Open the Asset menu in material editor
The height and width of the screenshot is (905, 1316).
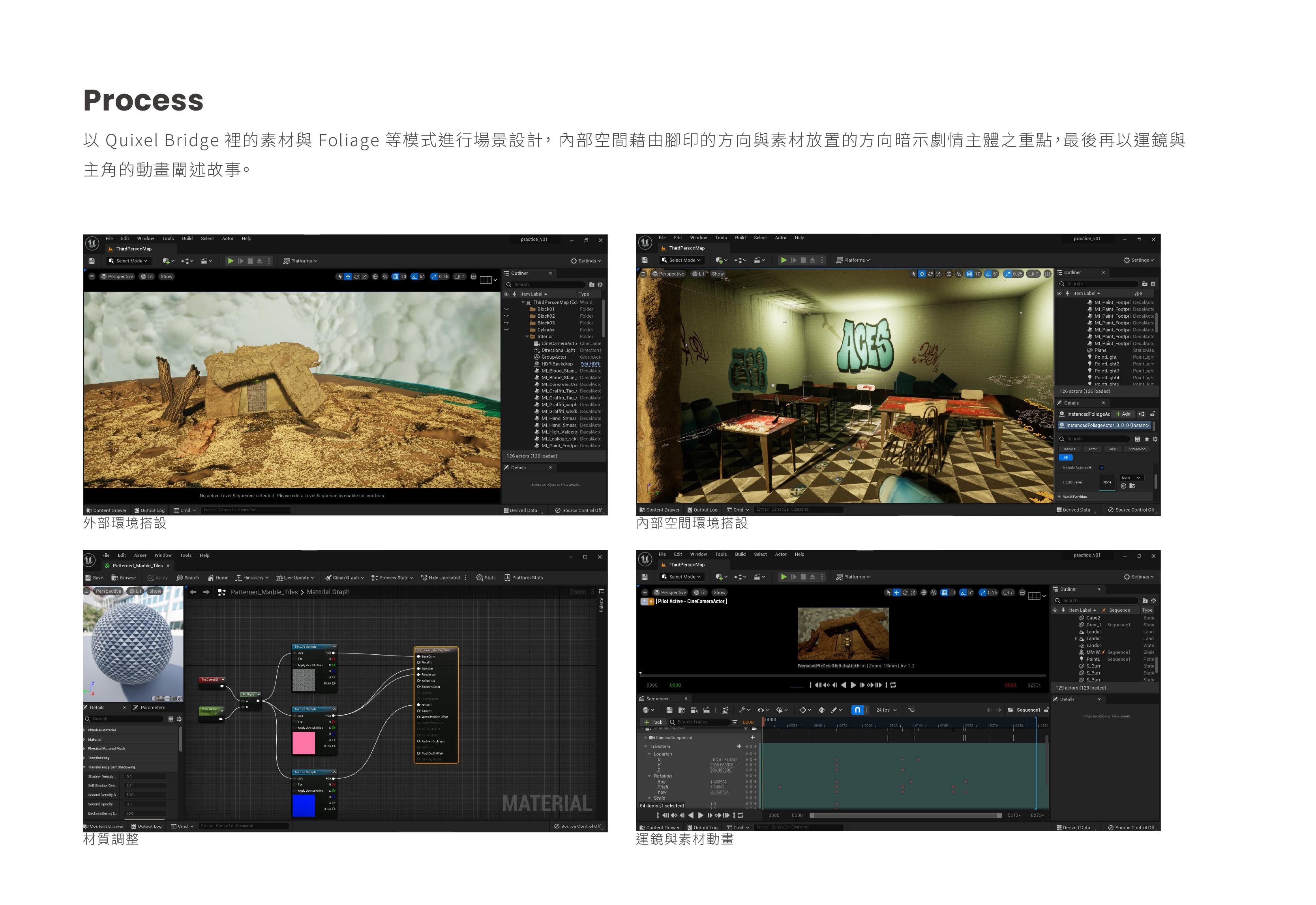[139, 556]
